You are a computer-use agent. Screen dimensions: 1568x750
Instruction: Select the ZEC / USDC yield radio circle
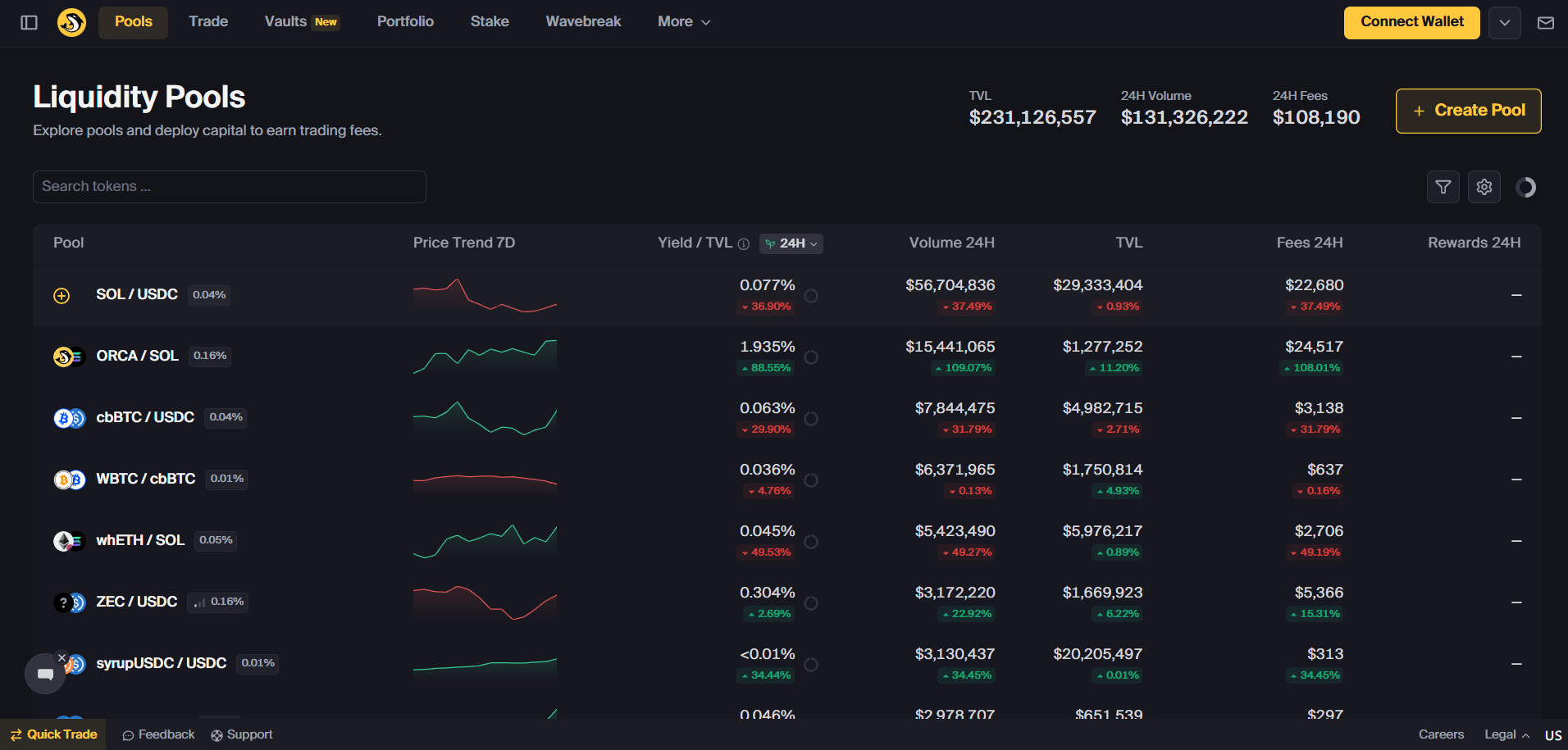811,603
